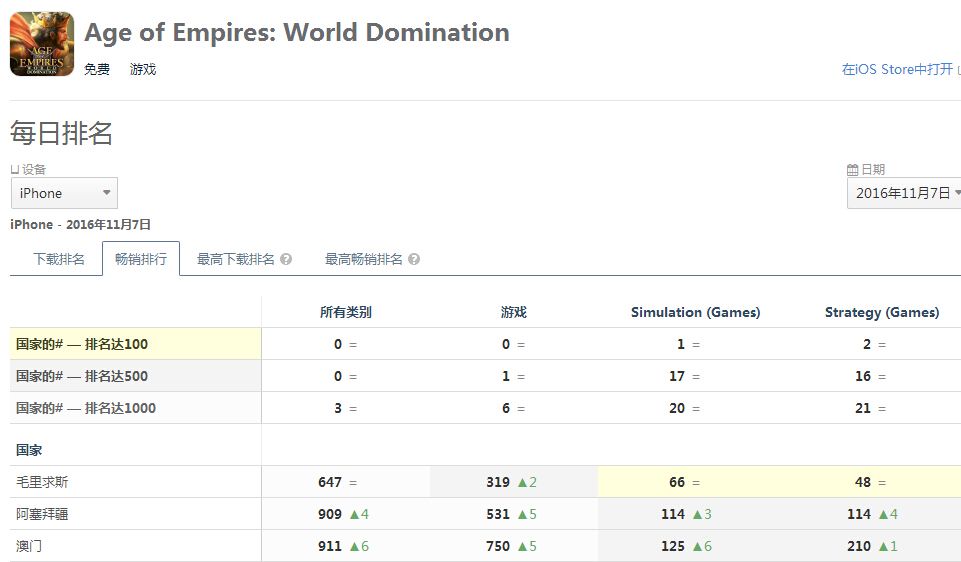The width and height of the screenshot is (961, 562).
Task: Click the 国家 section heading
Action: click(x=29, y=450)
